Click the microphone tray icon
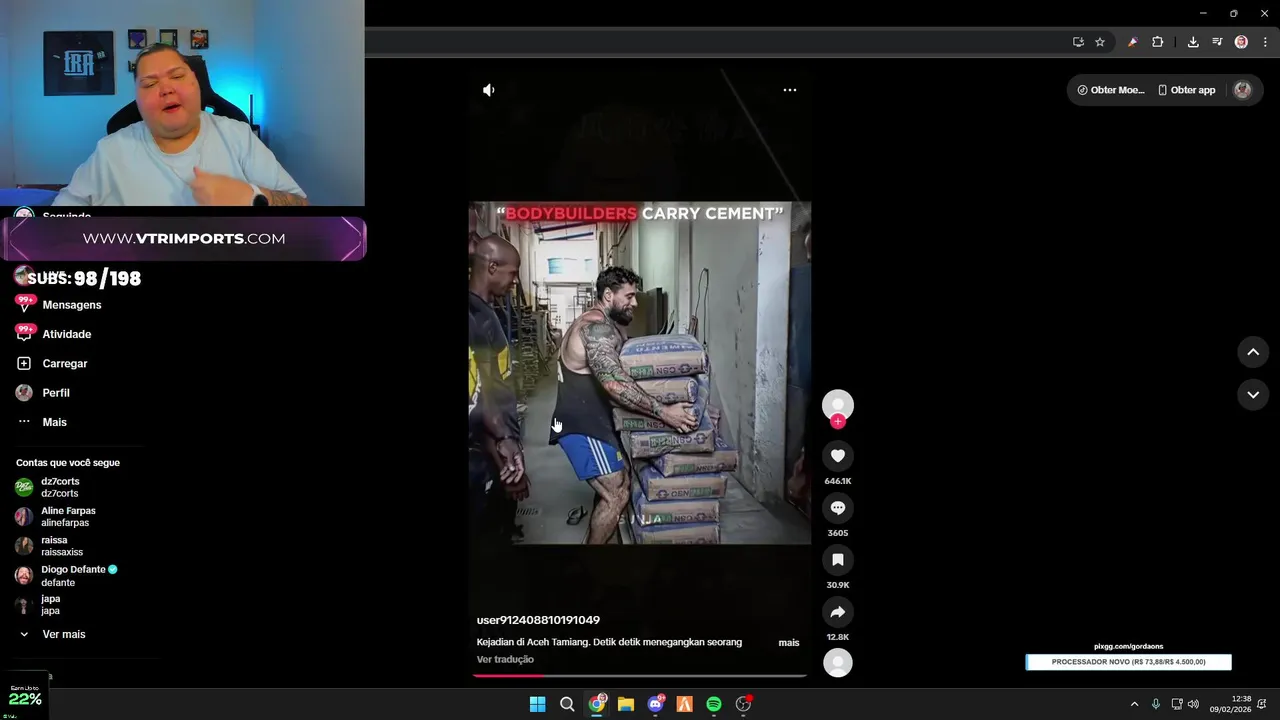 tap(1156, 704)
